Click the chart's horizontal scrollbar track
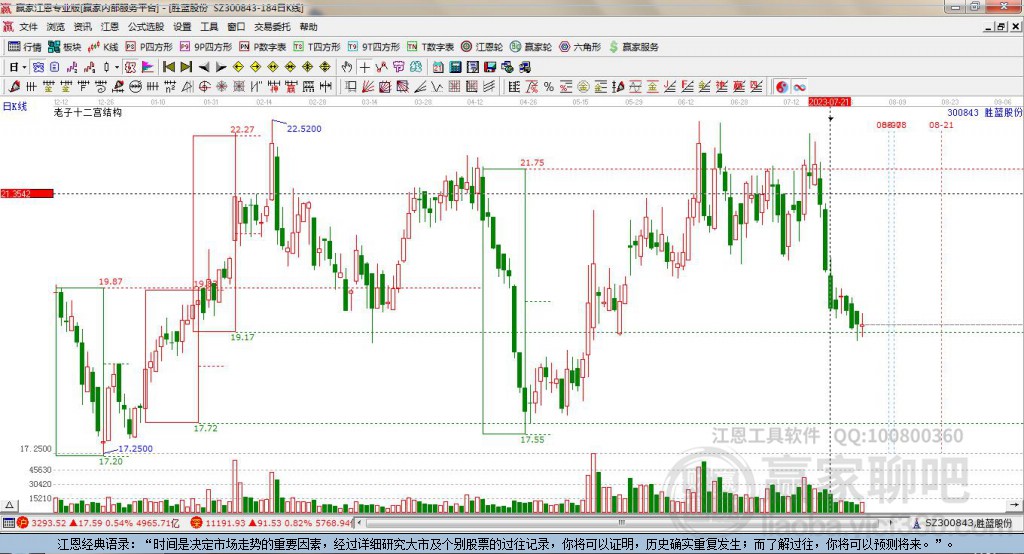The width and height of the screenshot is (1024, 554). [624, 523]
